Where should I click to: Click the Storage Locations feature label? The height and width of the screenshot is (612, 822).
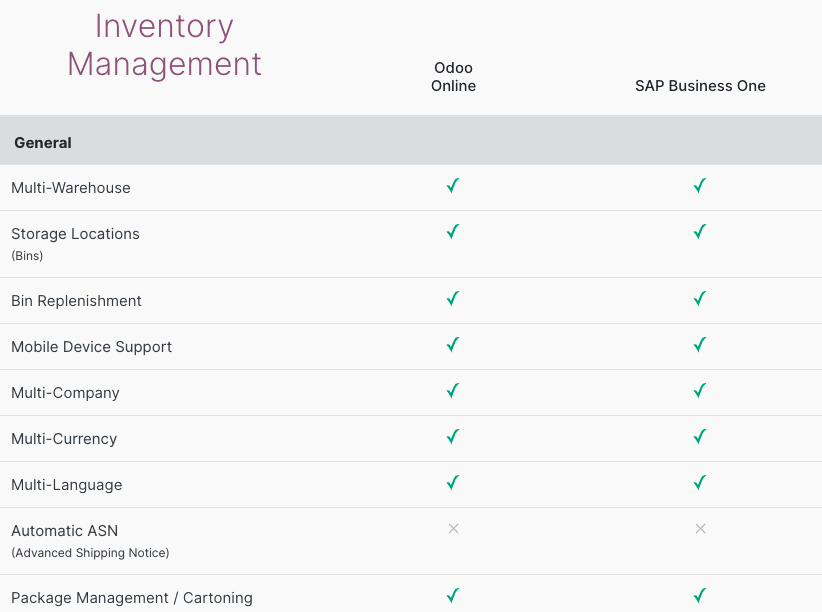point(75,234)
